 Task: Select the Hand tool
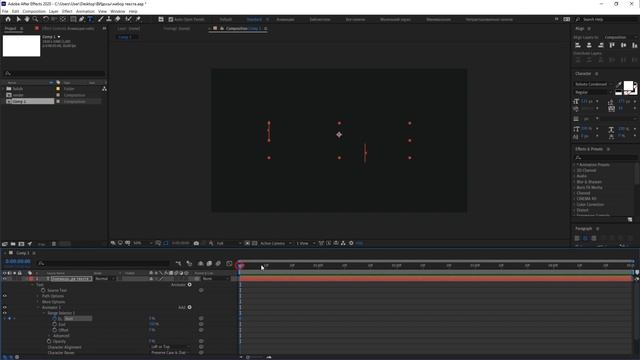coord(27,19)
